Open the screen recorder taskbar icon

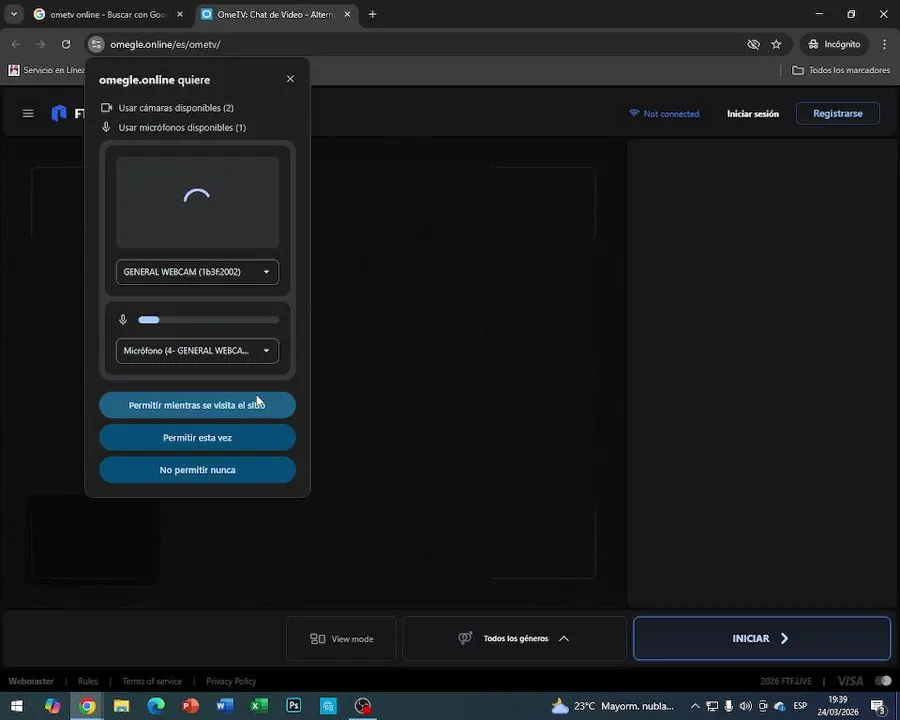click(363, 706)
